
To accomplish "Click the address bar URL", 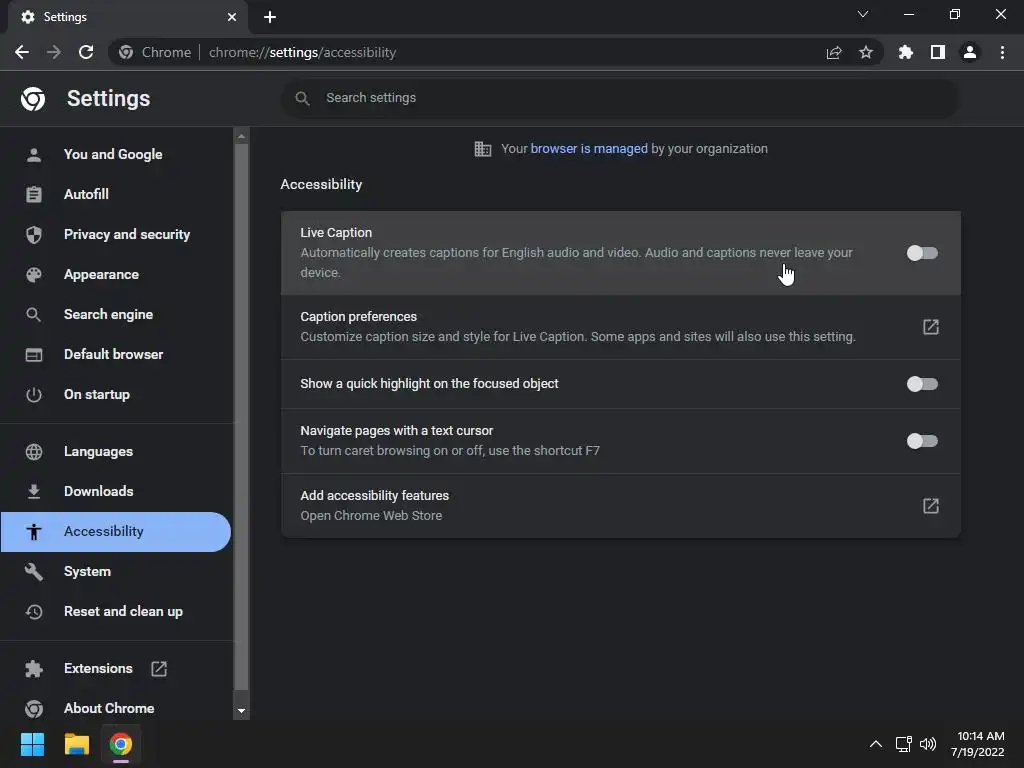I will coord(302,52).
